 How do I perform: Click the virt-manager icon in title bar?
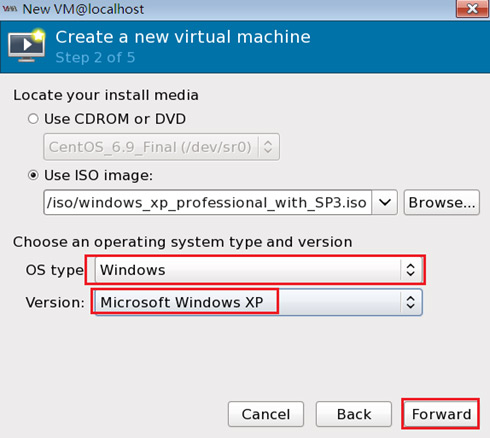tap(10, 9)
